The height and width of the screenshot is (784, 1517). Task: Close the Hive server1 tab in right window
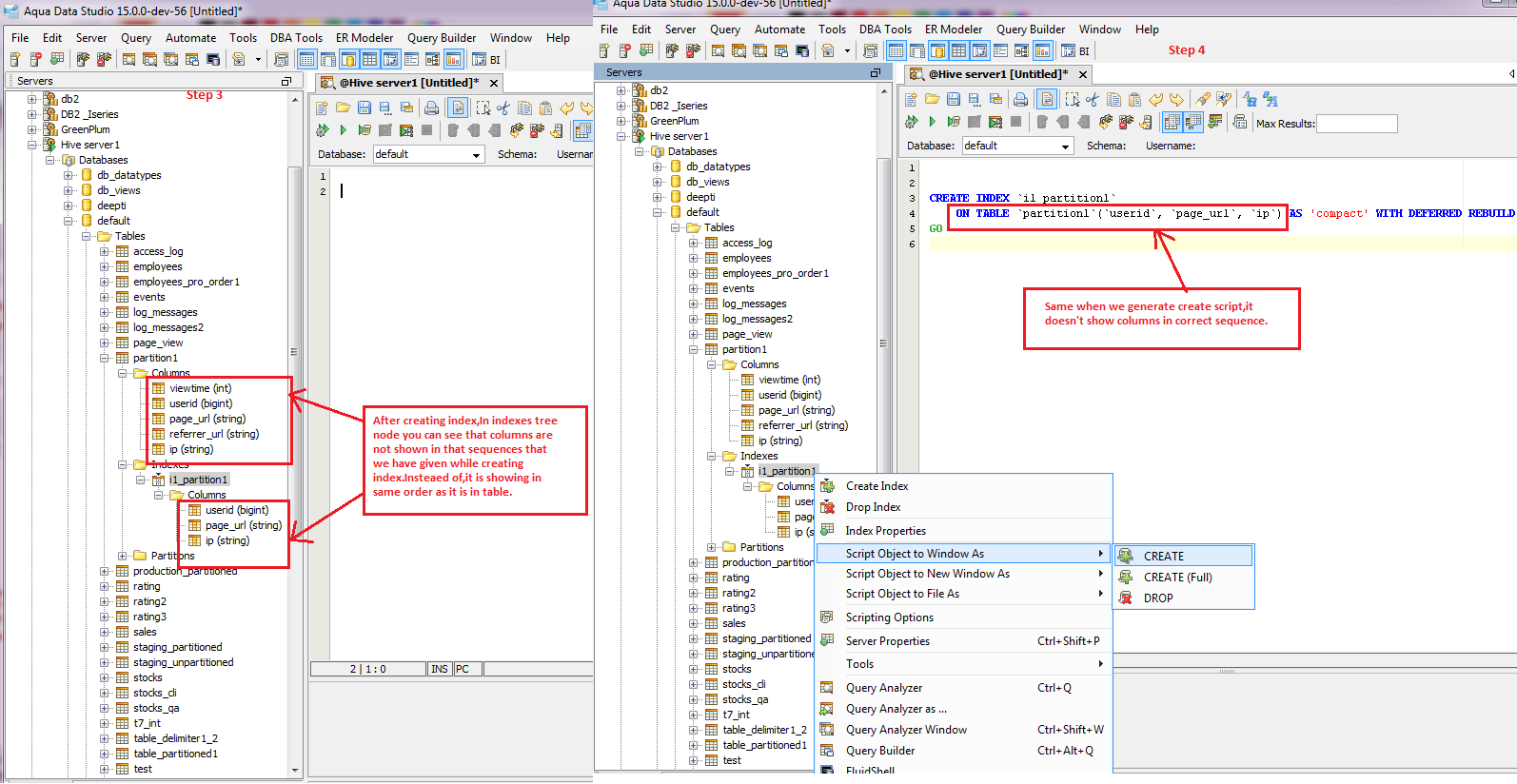1083,75
